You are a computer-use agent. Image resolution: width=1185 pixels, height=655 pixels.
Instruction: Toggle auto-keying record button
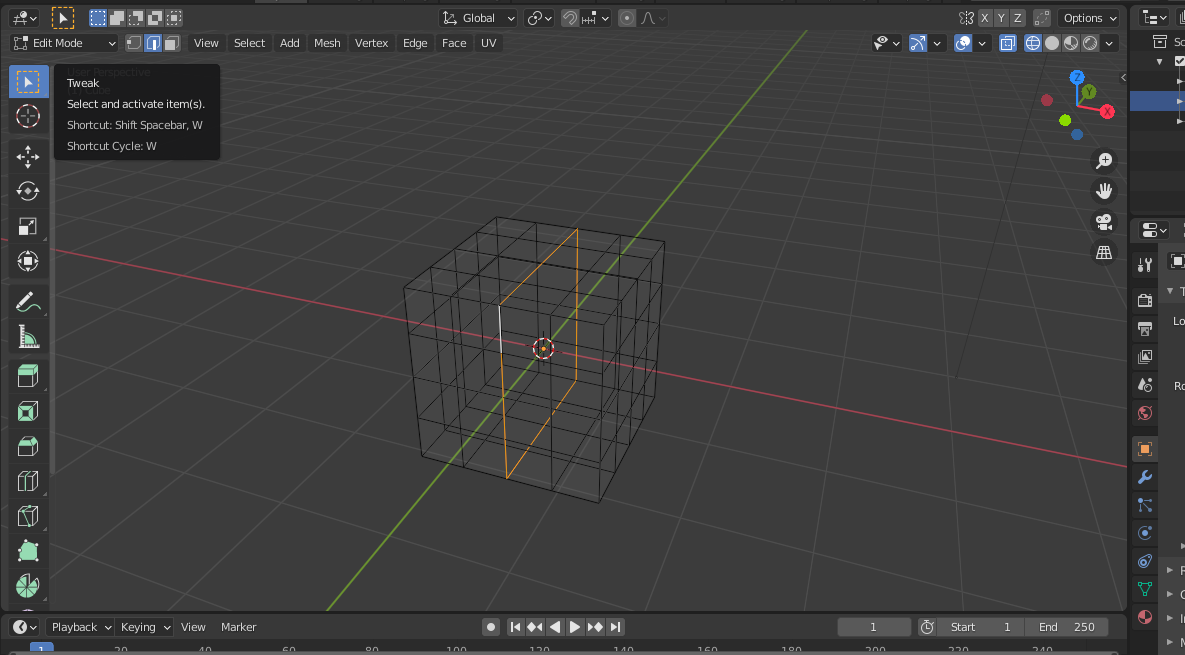(x=490, y=627)
